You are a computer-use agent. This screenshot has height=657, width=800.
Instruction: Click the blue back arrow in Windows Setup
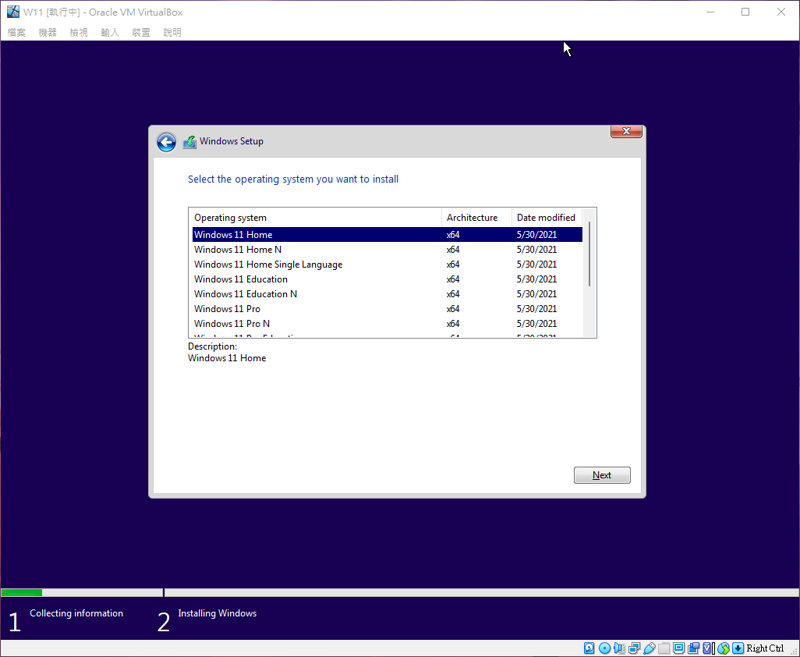(166, 142)
